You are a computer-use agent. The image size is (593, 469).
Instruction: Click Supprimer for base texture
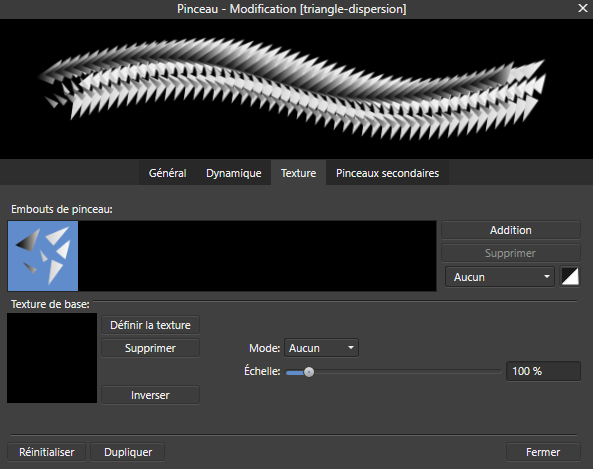(150, 348)
